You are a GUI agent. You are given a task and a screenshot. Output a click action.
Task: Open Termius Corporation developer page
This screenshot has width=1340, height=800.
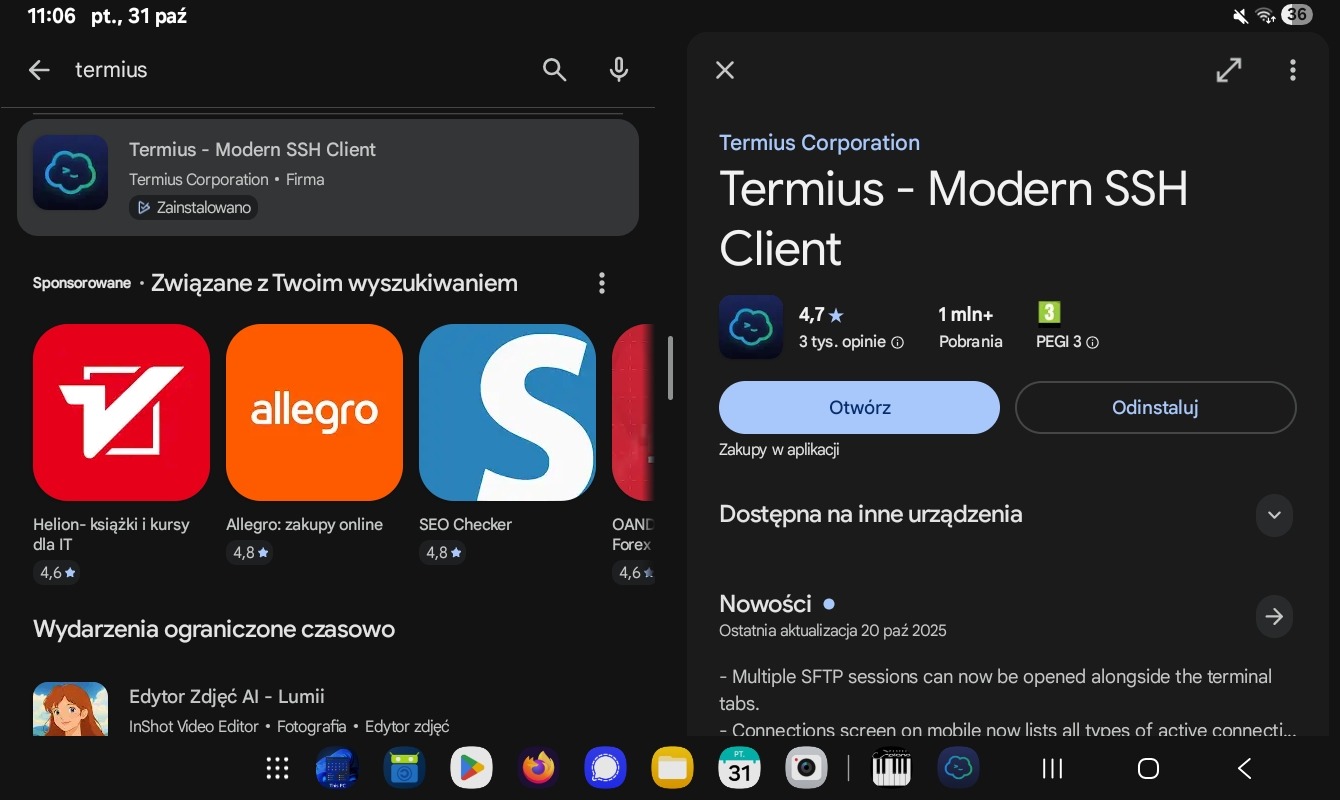click(819, 143)
